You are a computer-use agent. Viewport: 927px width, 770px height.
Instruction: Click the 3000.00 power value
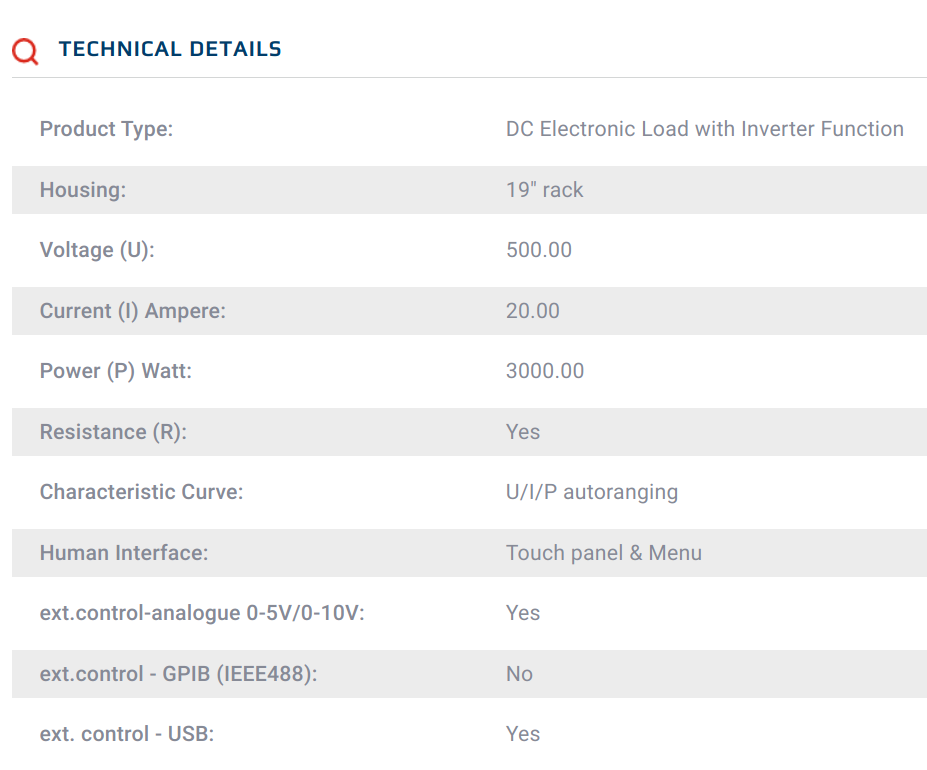544,371
